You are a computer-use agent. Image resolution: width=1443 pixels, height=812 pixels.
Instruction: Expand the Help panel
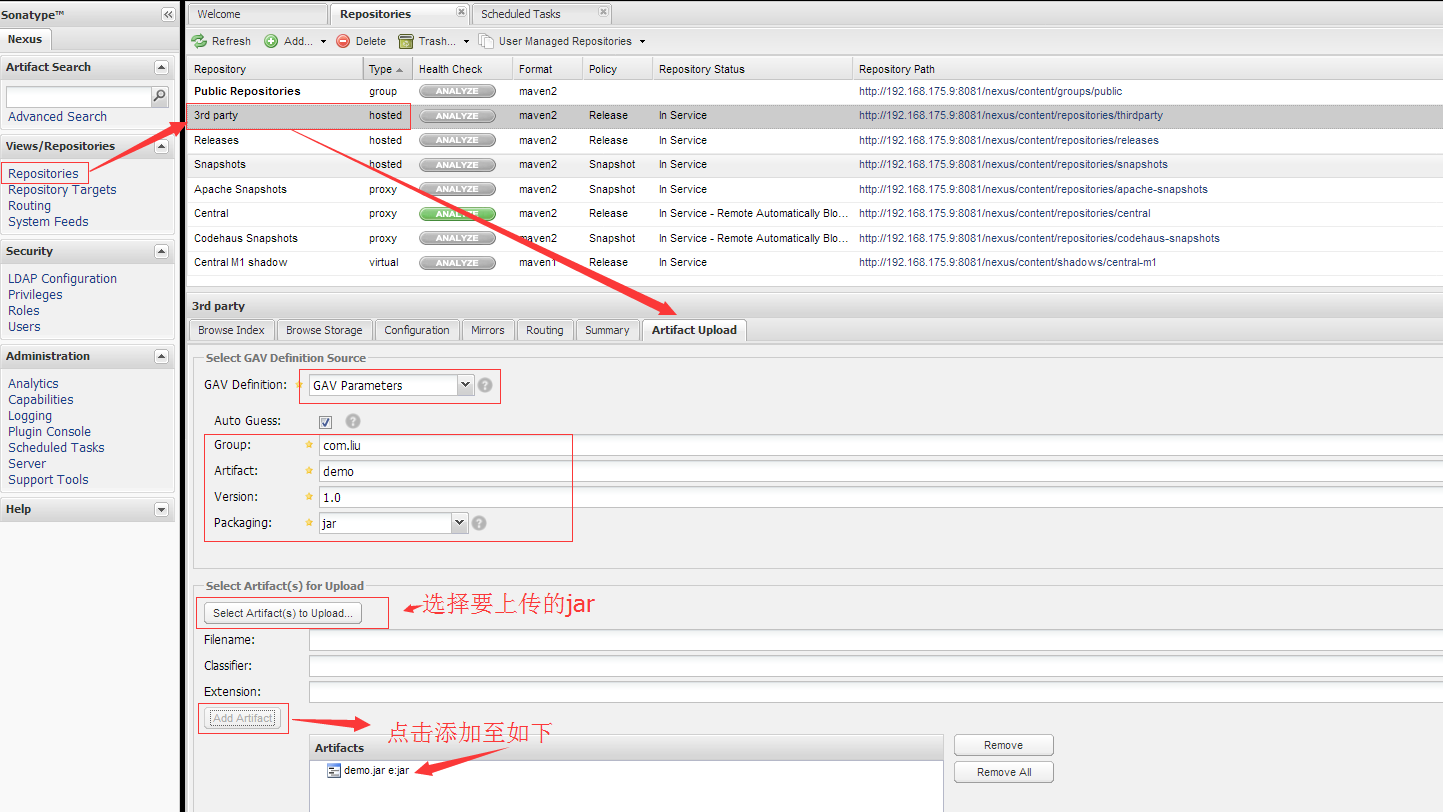click(161, 509)
